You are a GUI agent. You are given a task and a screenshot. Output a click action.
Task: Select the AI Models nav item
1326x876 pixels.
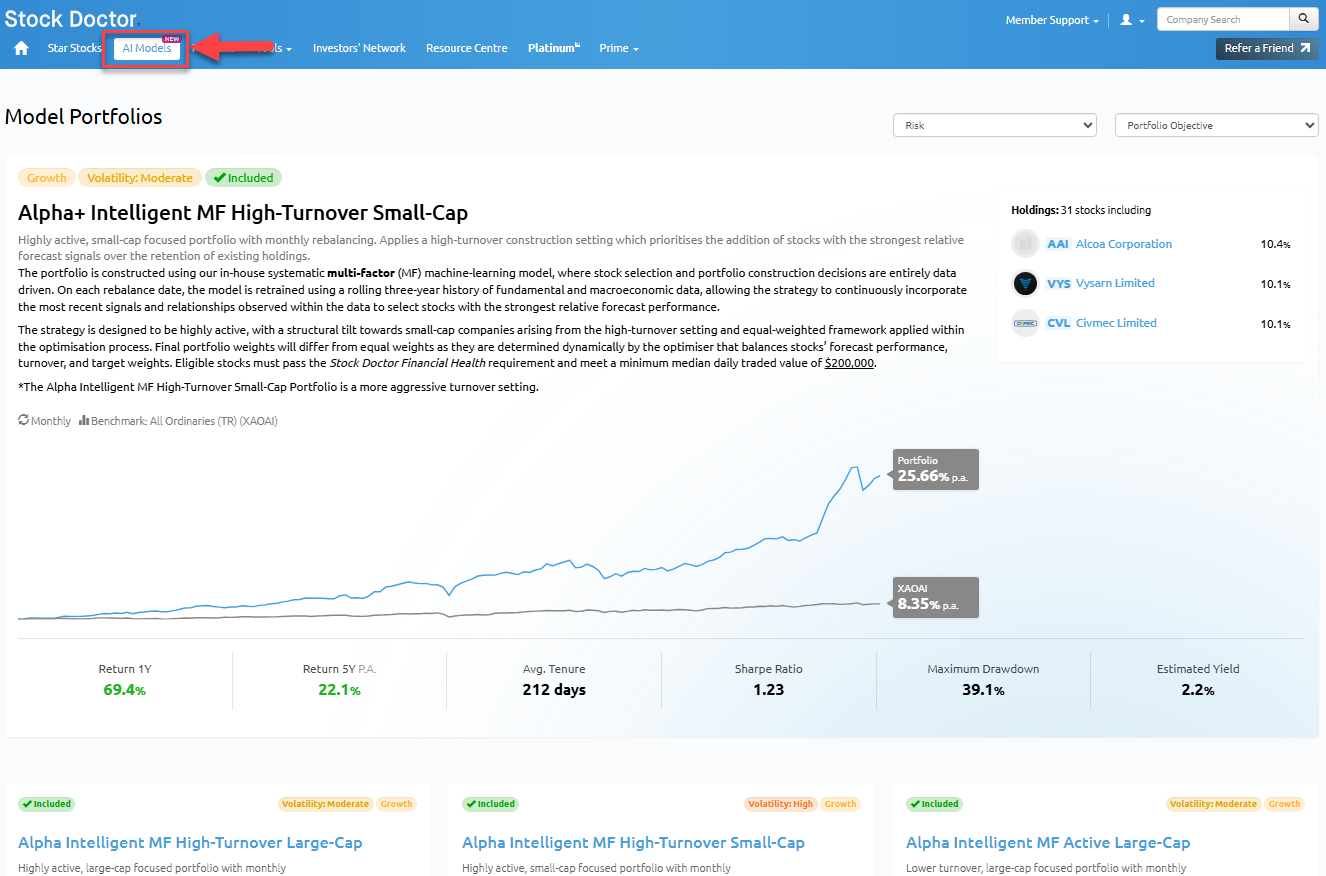(147, 49)
